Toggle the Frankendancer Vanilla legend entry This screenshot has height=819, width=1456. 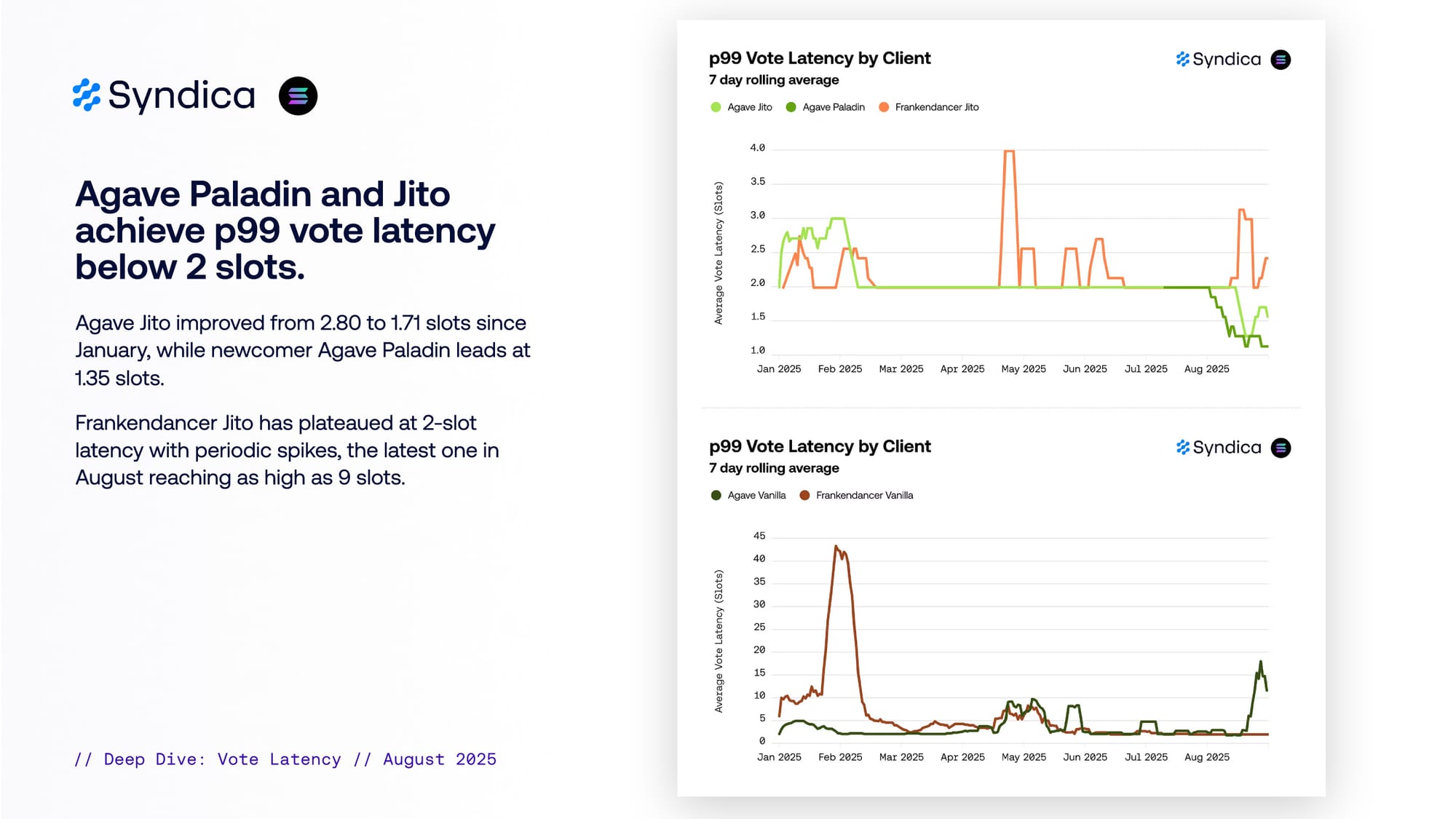[x=863, y=495]
